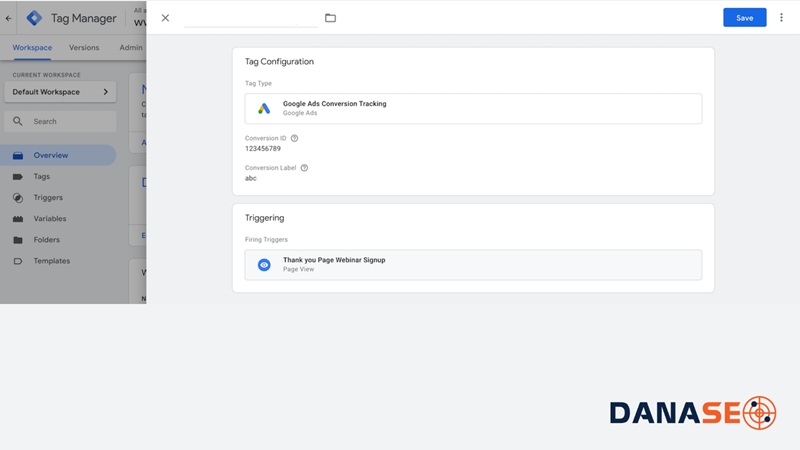Click the Triggering heading
Image resolution: width=800 pixels, height=450 pixels.
(264, 218)
